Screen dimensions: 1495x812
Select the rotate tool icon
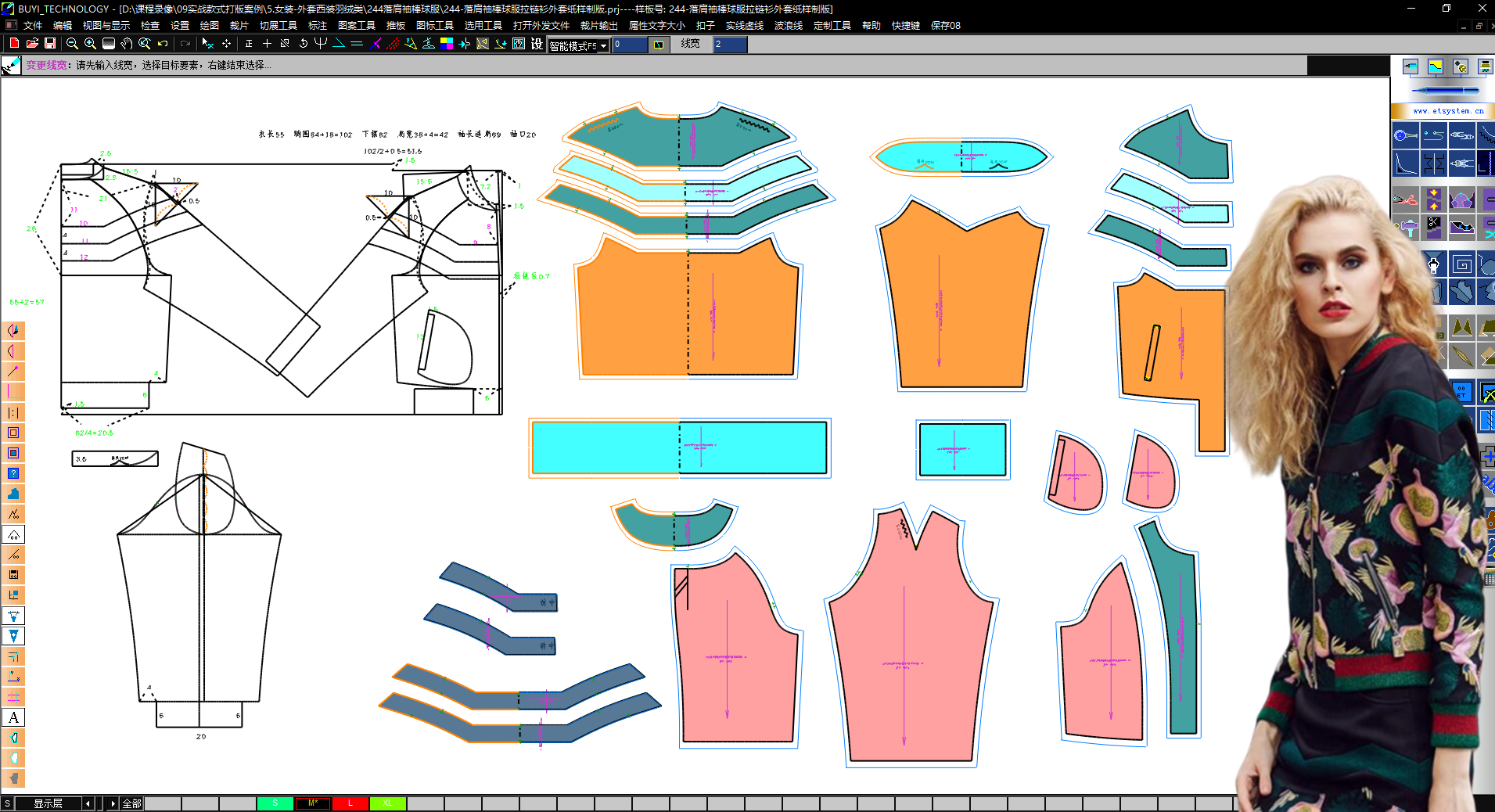pyautogui.click(x=303, y=44)
